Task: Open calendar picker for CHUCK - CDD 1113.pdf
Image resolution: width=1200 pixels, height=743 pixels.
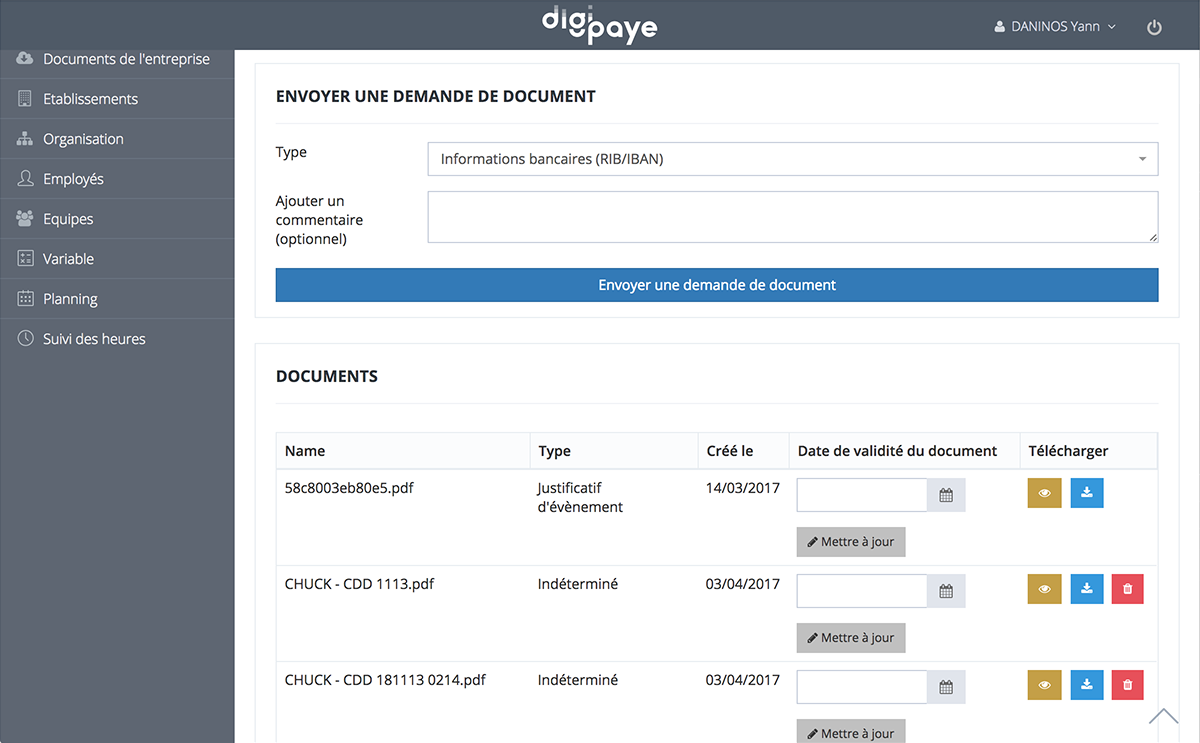Action: pos(946,591)
